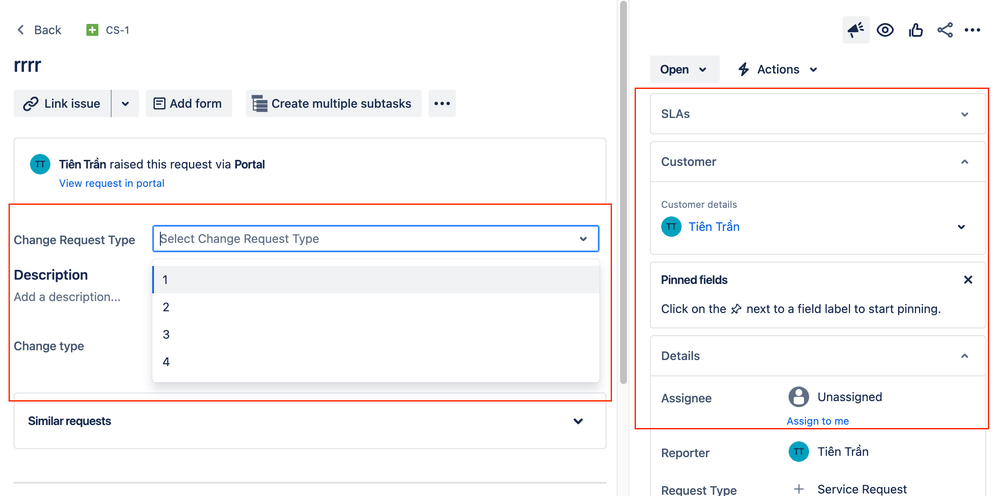999x496 pixels.
Task: Click the unassigned person avatar icon
Action: click(798, 397)
